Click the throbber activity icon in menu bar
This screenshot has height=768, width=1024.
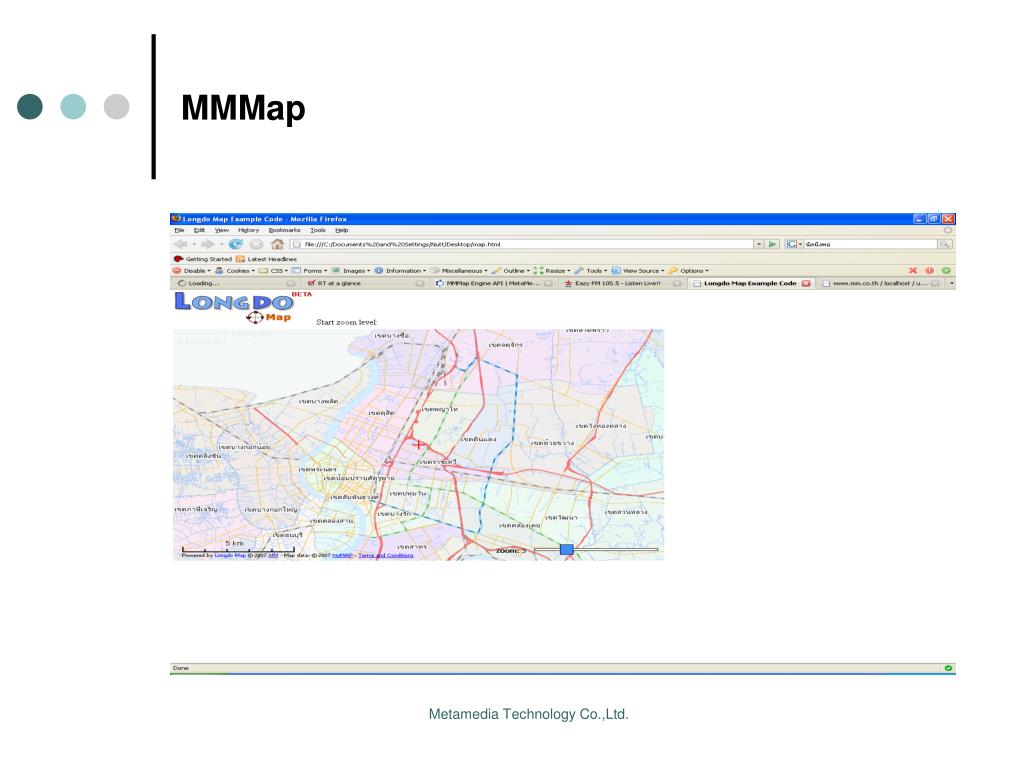948,231
